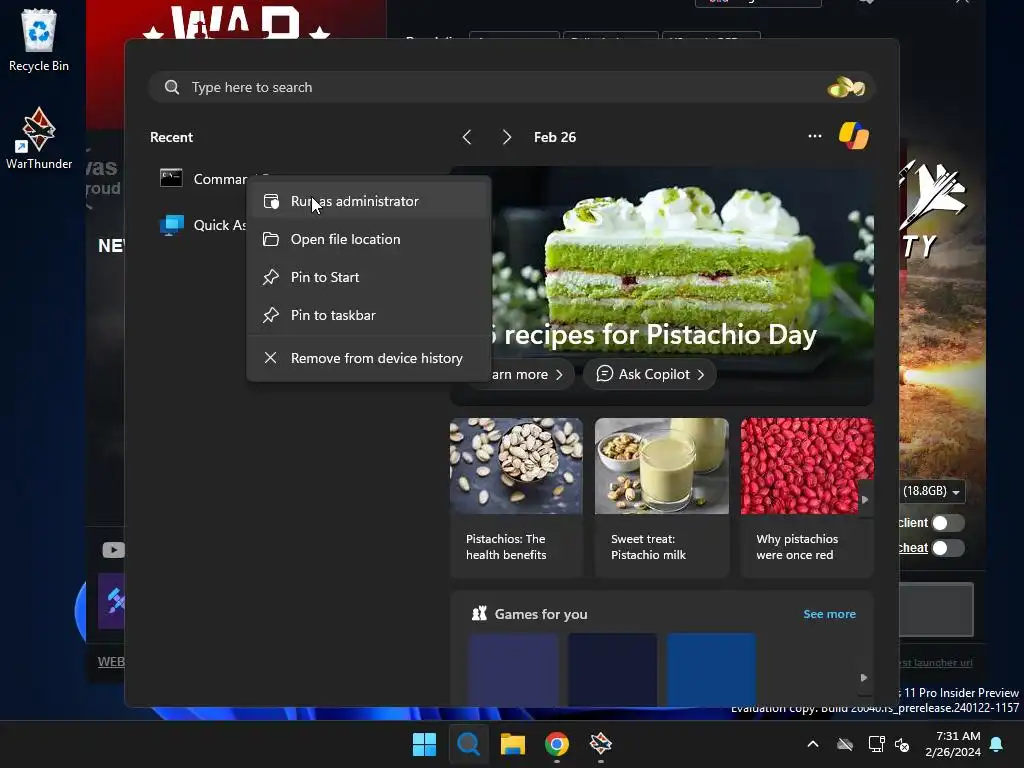Click Remove from device history
Viewport: 1024px width, 768px height.
(368, 358)
